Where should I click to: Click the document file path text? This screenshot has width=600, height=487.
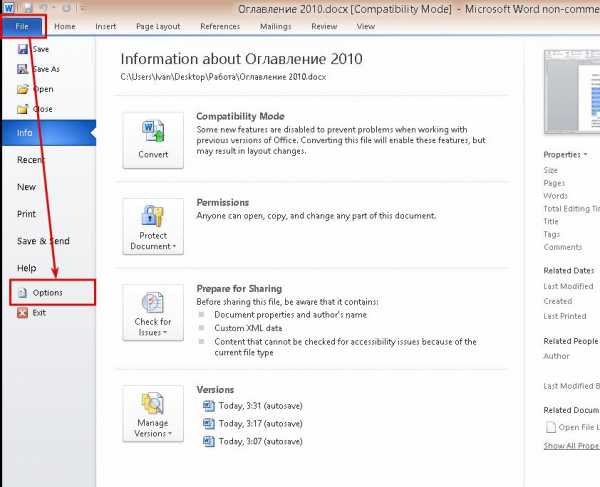[x=223, y=77]
